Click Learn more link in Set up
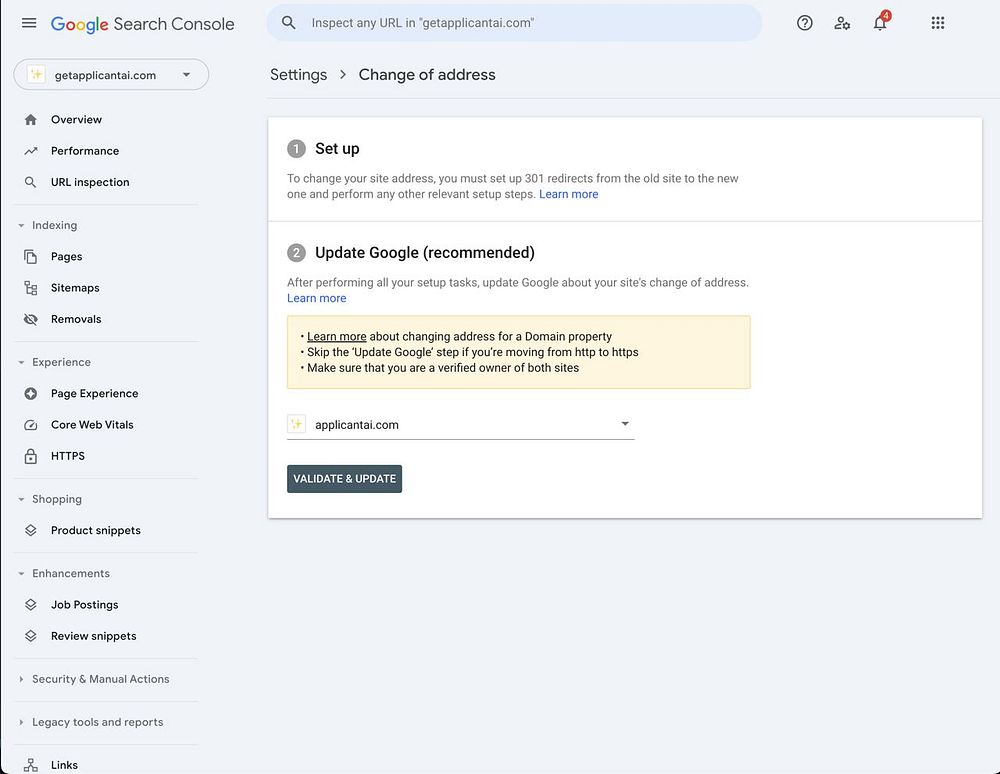 pos(568,194)
